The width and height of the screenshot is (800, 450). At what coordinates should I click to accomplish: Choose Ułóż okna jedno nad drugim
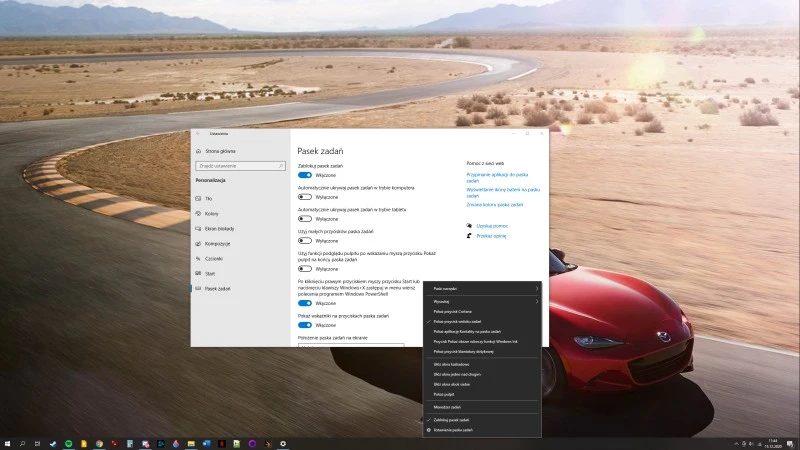click(482, 374)
